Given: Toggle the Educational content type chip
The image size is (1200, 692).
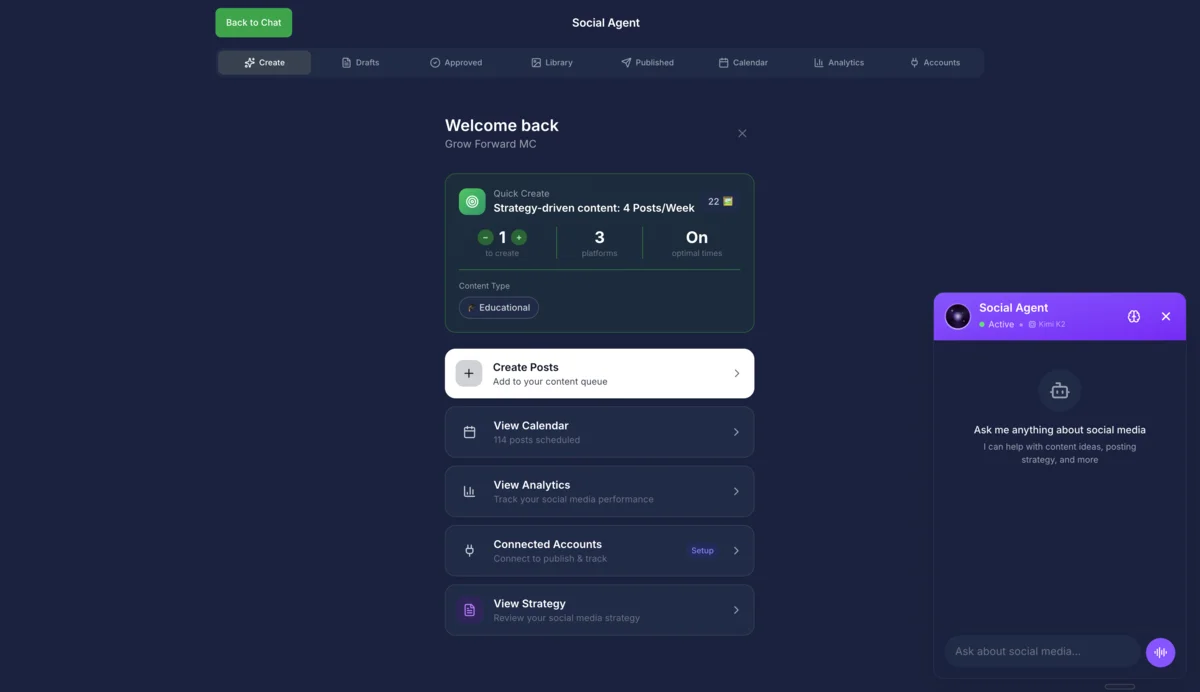Looking at the screenshot, I should pos(499,308).
